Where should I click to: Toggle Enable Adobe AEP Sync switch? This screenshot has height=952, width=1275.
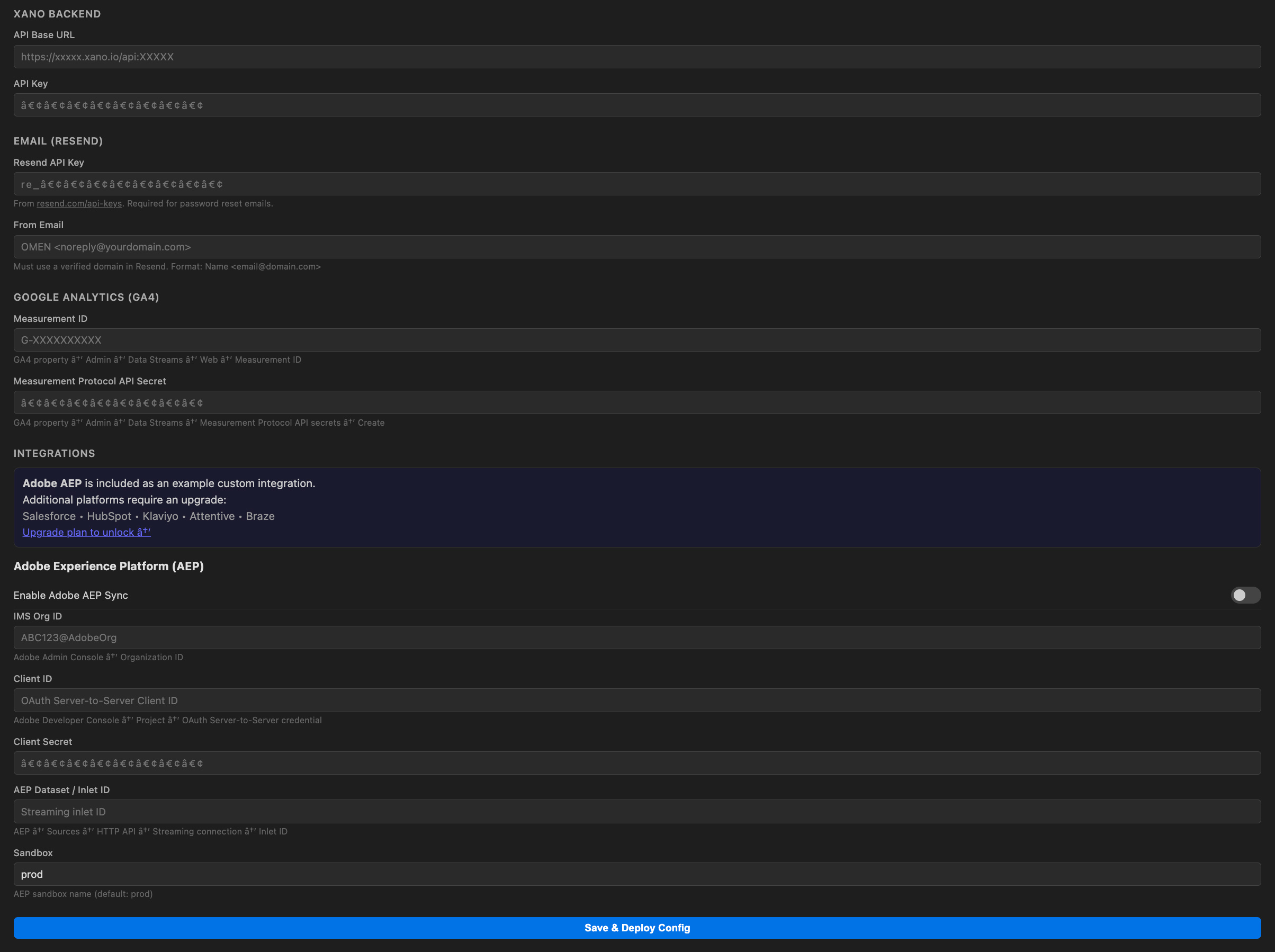click(1246, 595)
